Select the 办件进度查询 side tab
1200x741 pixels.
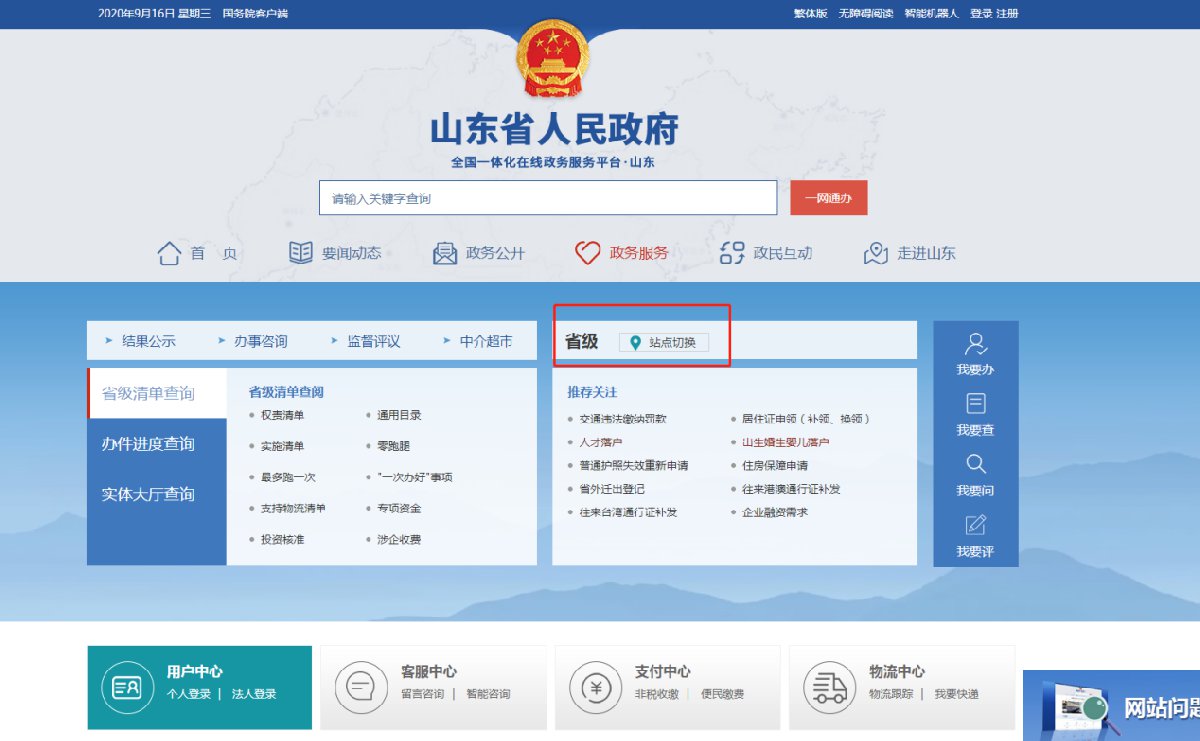click(x=157, y=444)
